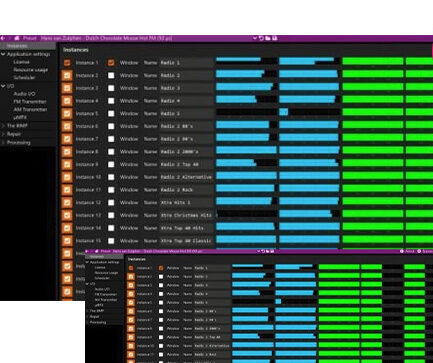
Task: Open AM Transmitter in the larger window's sidebar
Action: point(30,109)
